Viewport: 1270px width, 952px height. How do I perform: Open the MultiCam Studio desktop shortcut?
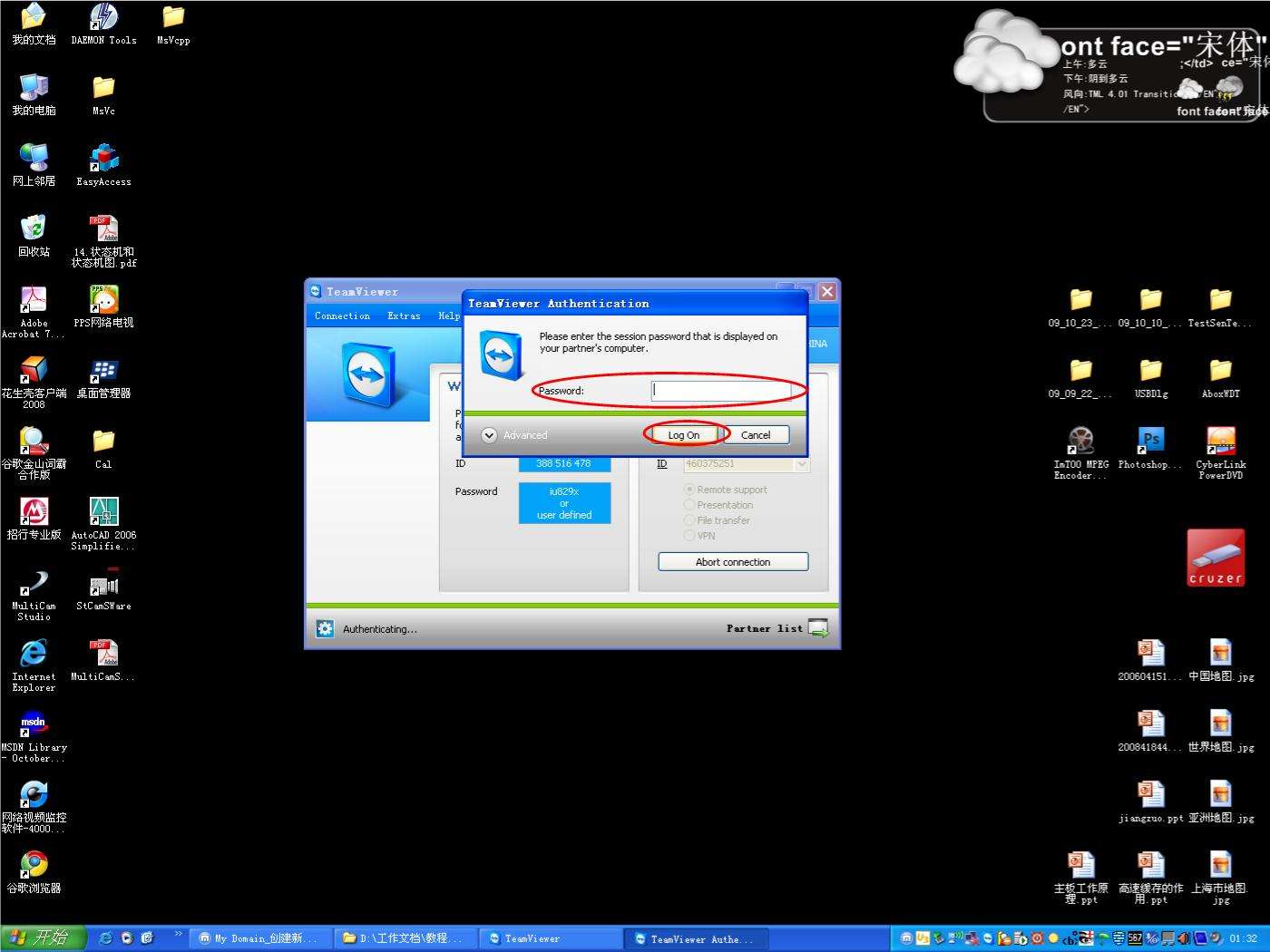click(x=34, y=584)
